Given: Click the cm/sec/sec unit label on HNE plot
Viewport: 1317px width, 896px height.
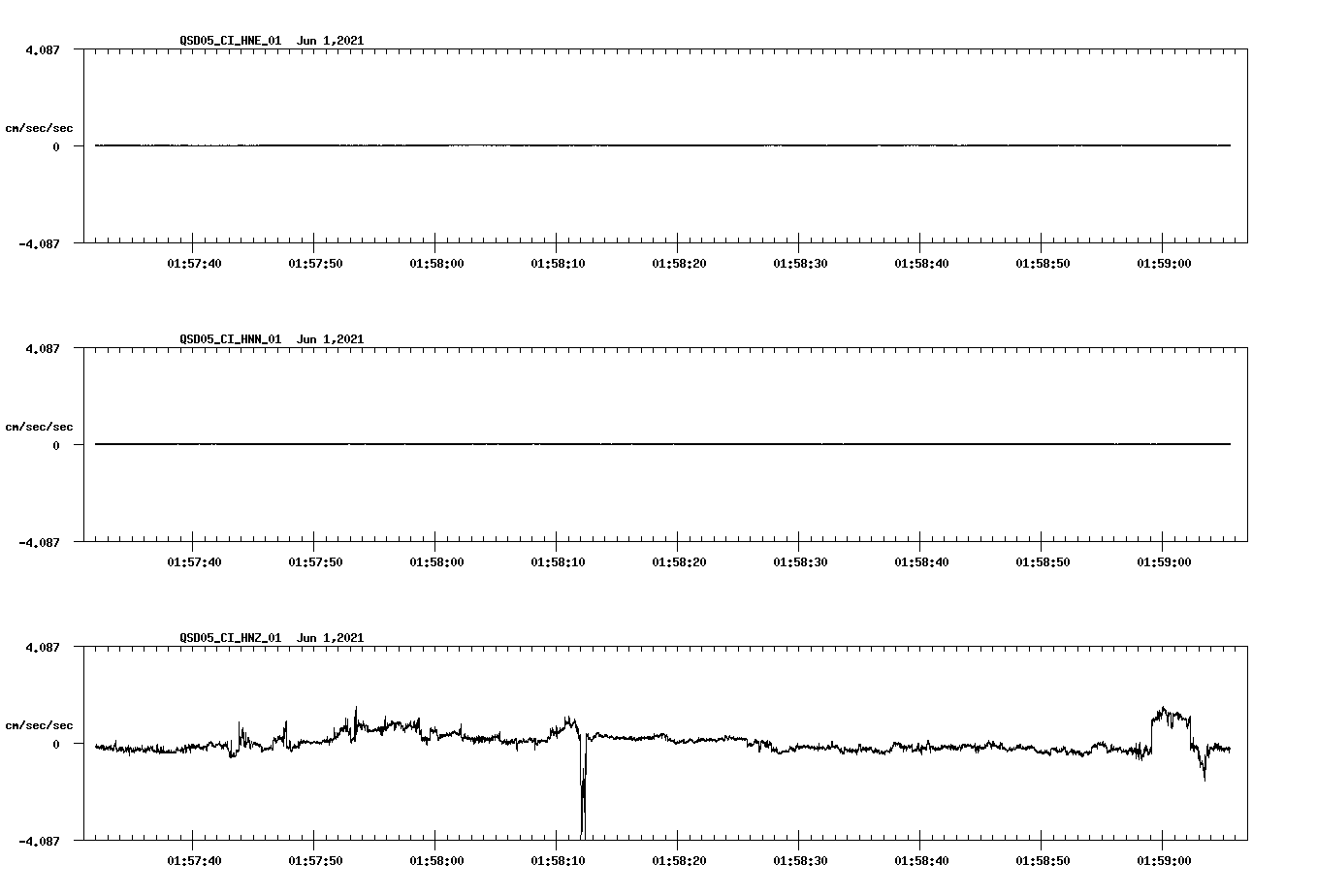Looking at the screenshot, I should pos(39,128).
